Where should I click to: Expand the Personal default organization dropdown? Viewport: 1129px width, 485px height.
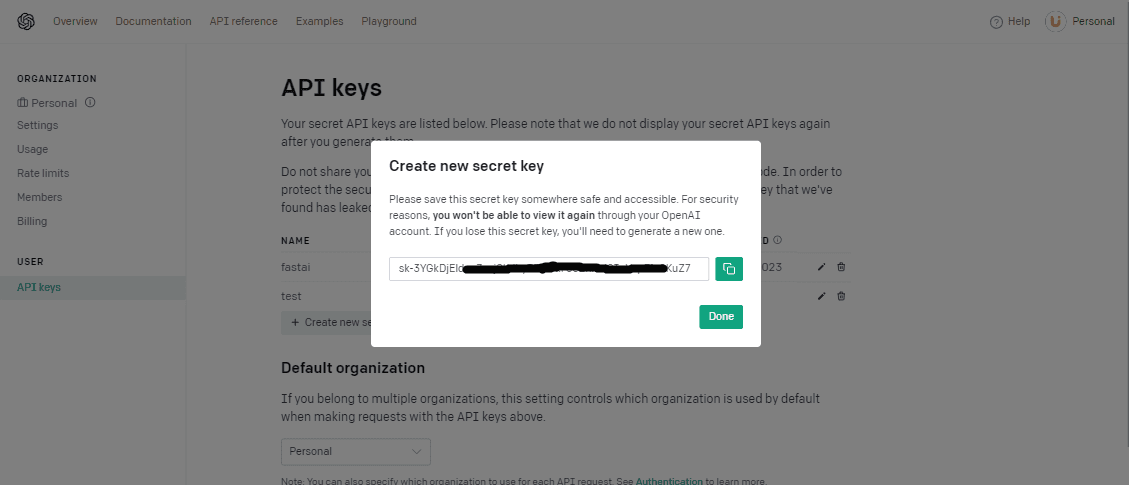(356, 452)
